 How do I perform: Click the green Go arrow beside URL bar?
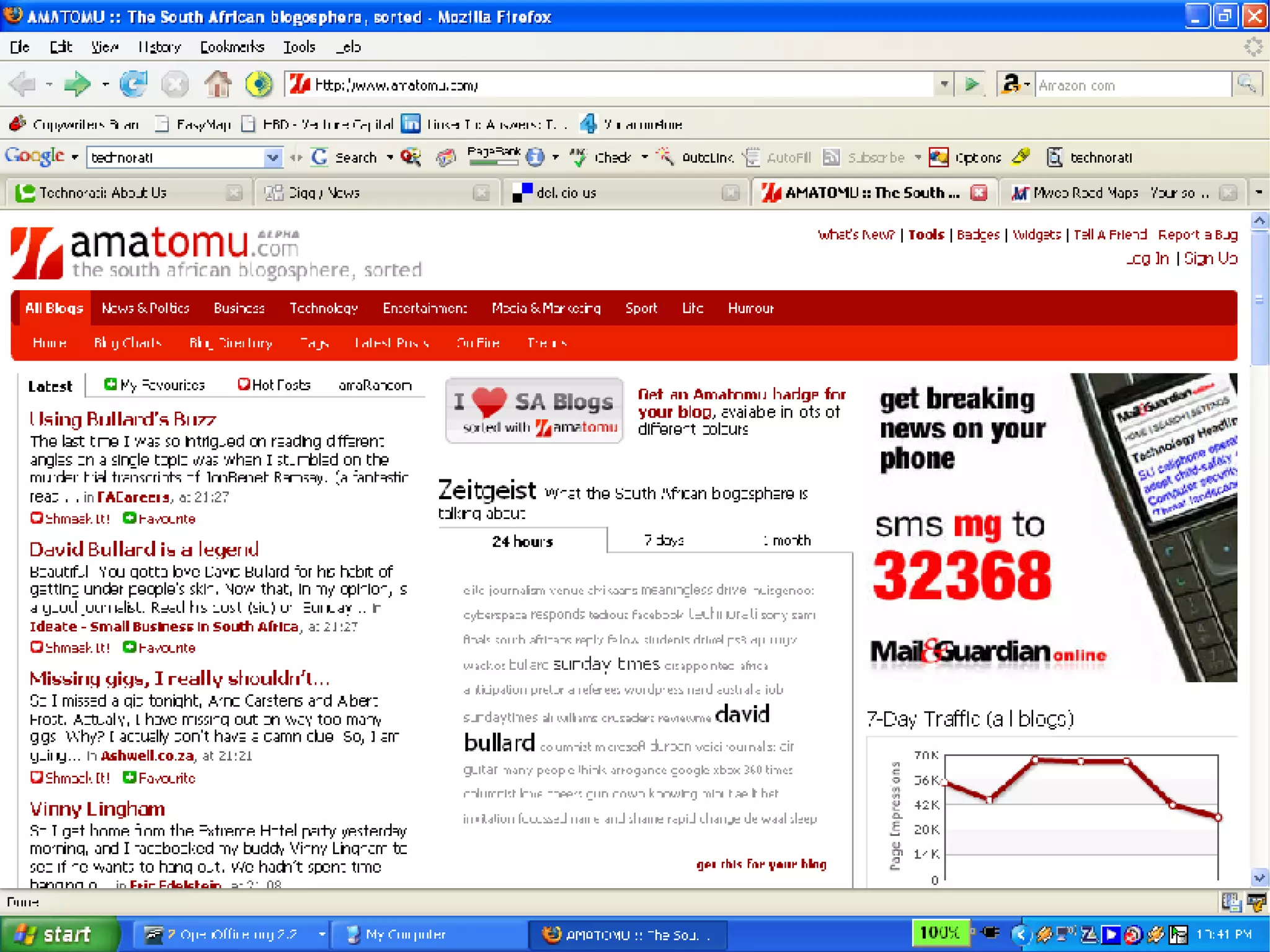click(972, 84)
